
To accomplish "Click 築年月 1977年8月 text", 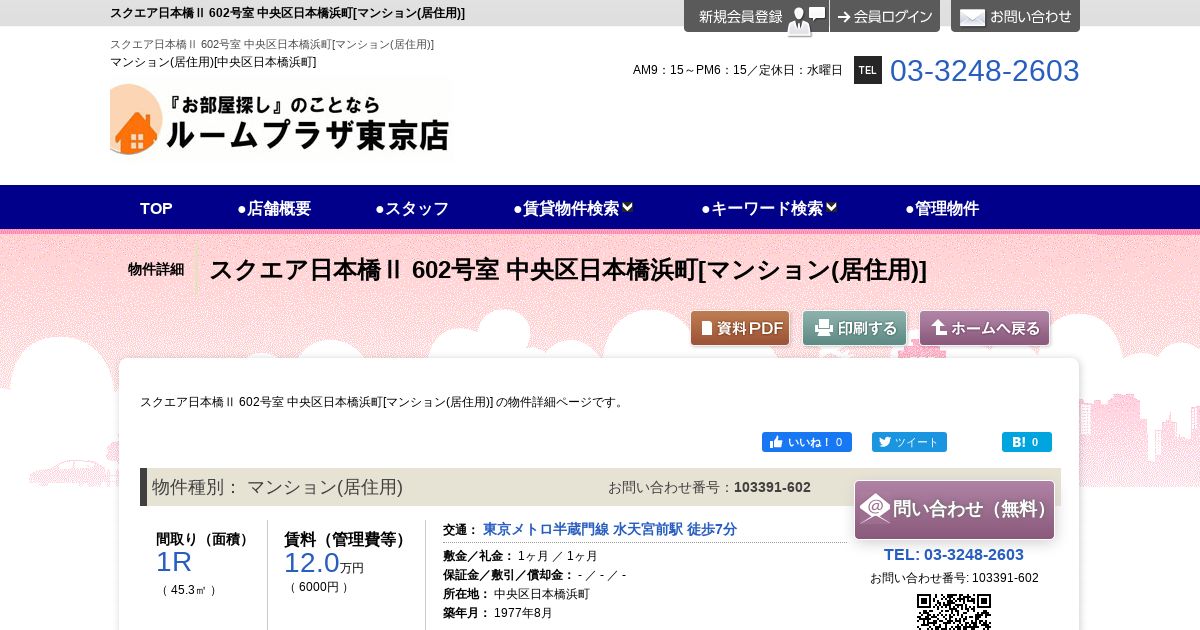I will tap(498, 613).
